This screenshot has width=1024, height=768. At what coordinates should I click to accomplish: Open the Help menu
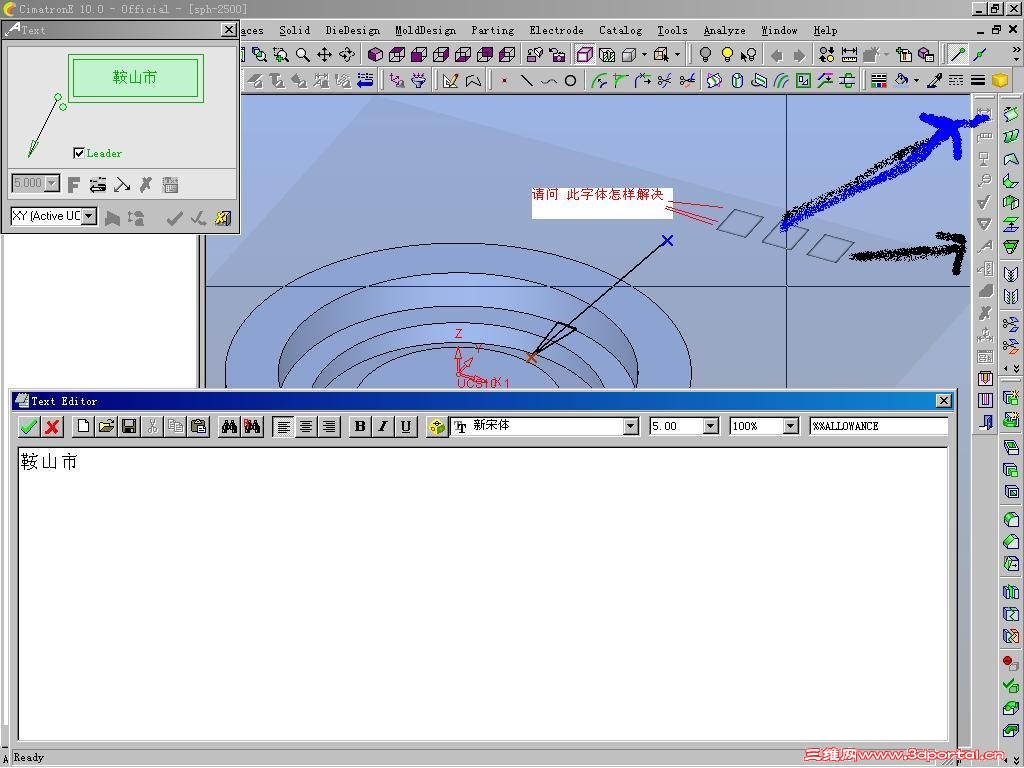[x=825, y=30]
